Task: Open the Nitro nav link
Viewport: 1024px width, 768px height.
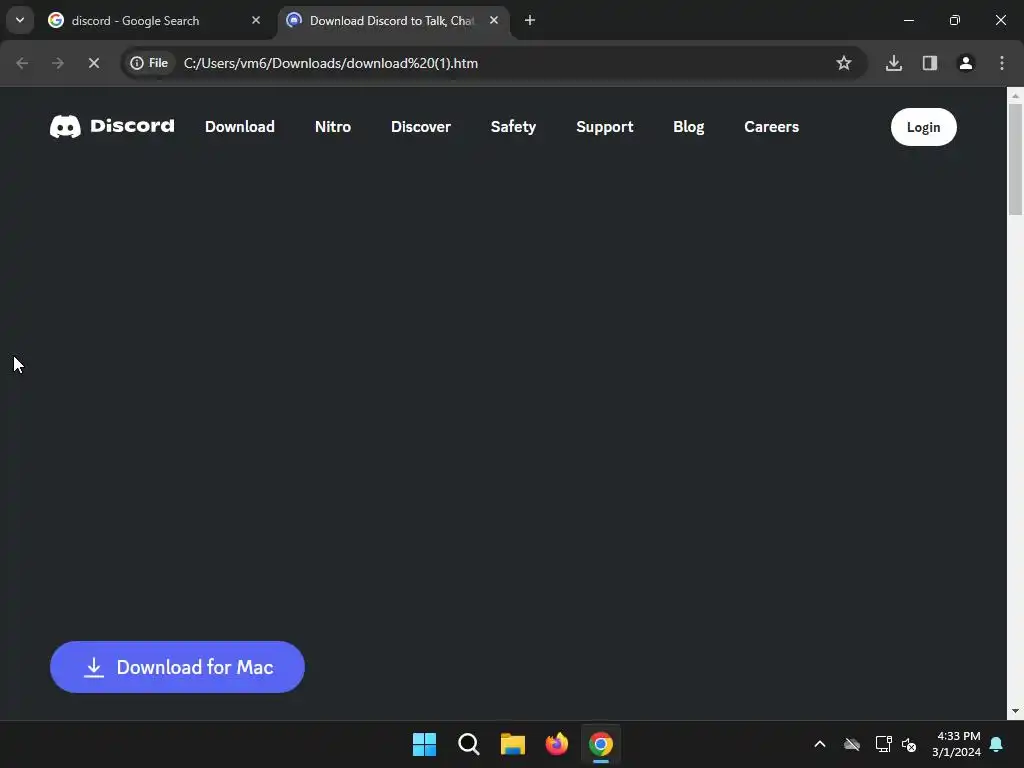Action: [x=333, y=127]
